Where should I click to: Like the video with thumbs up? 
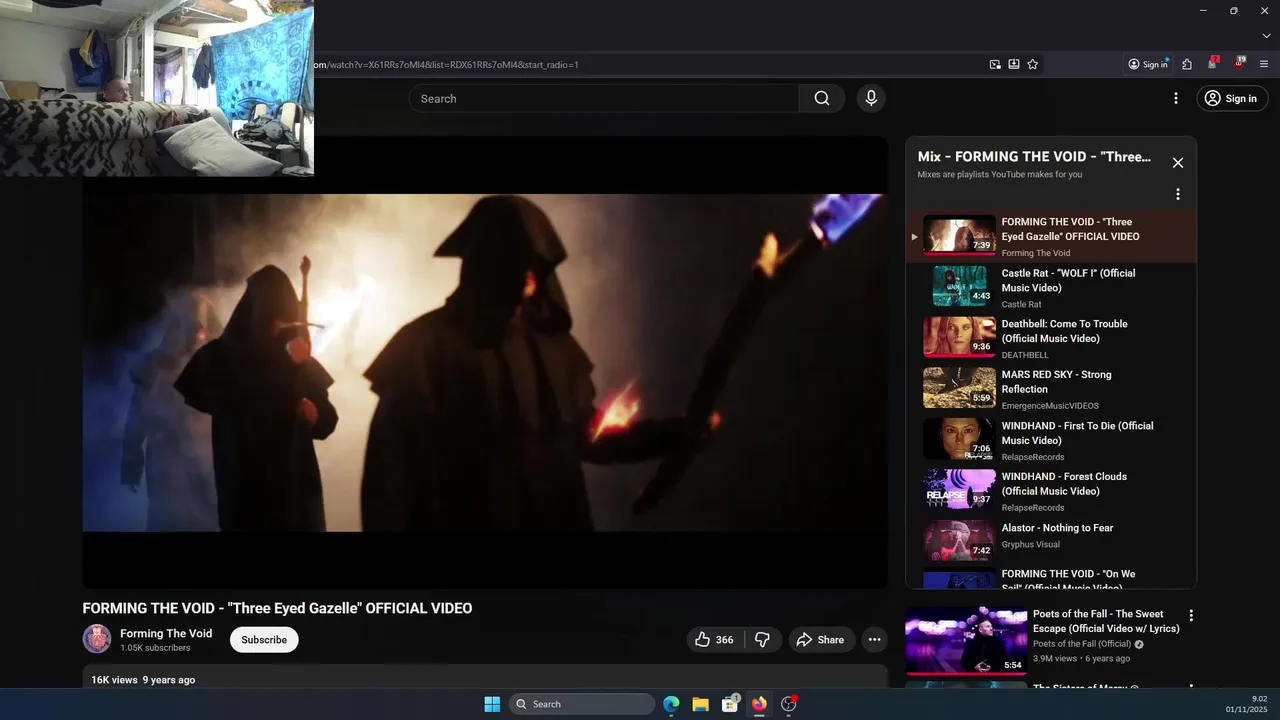coord(714,640)
